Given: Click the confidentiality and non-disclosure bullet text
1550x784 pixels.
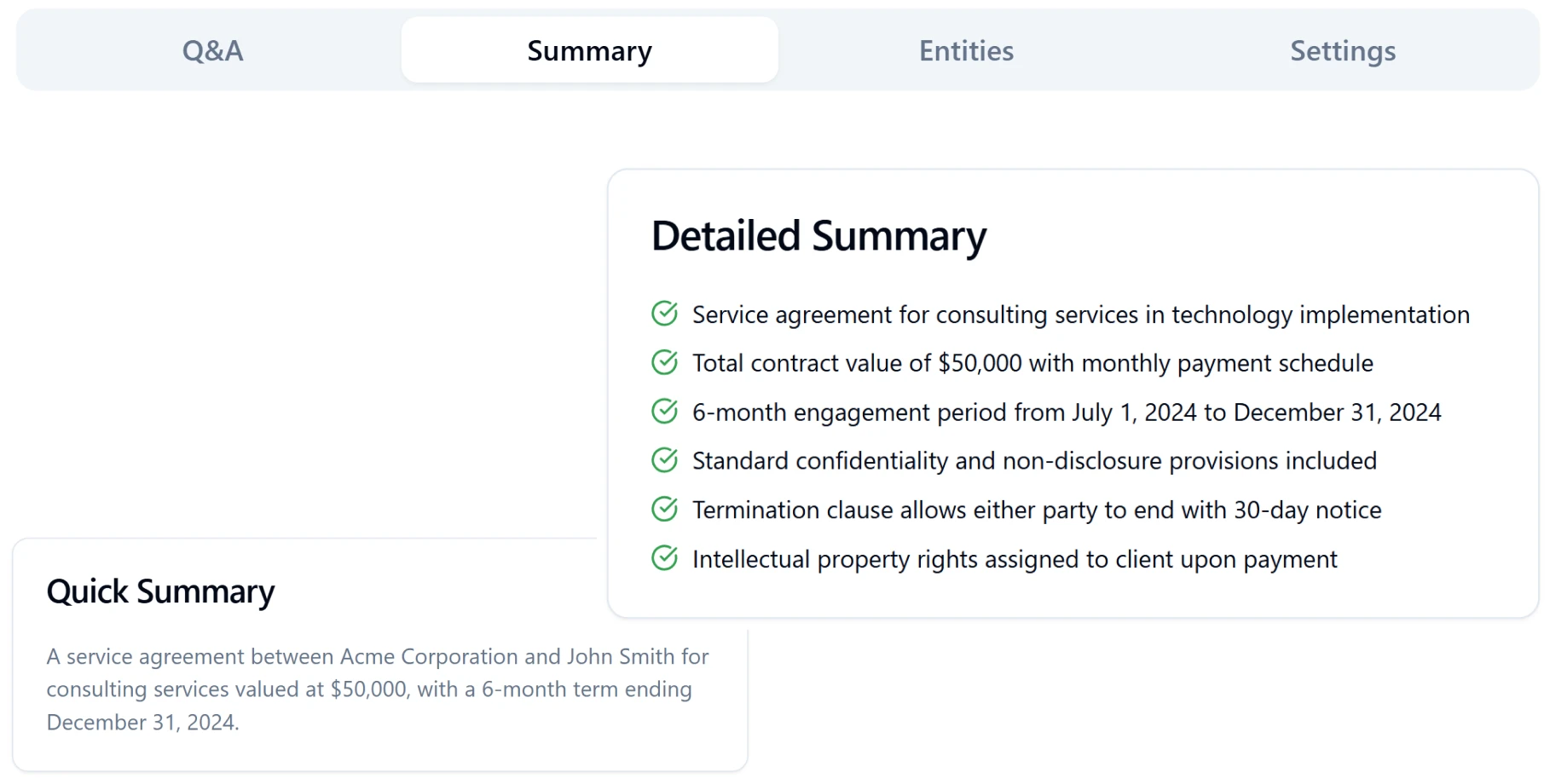Looking at the screenshot, I should tap(1034, 460).
